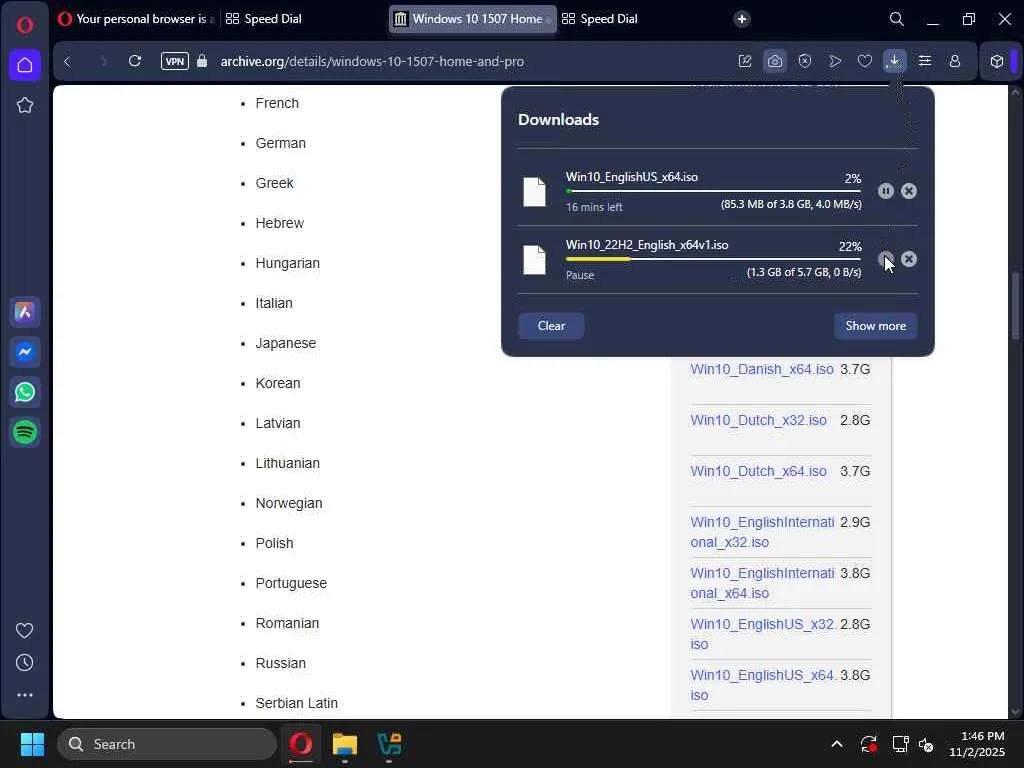This screenshot has height=768, width=1024.
Task: Open a new tab with plus button
Action: click(741, 19)
